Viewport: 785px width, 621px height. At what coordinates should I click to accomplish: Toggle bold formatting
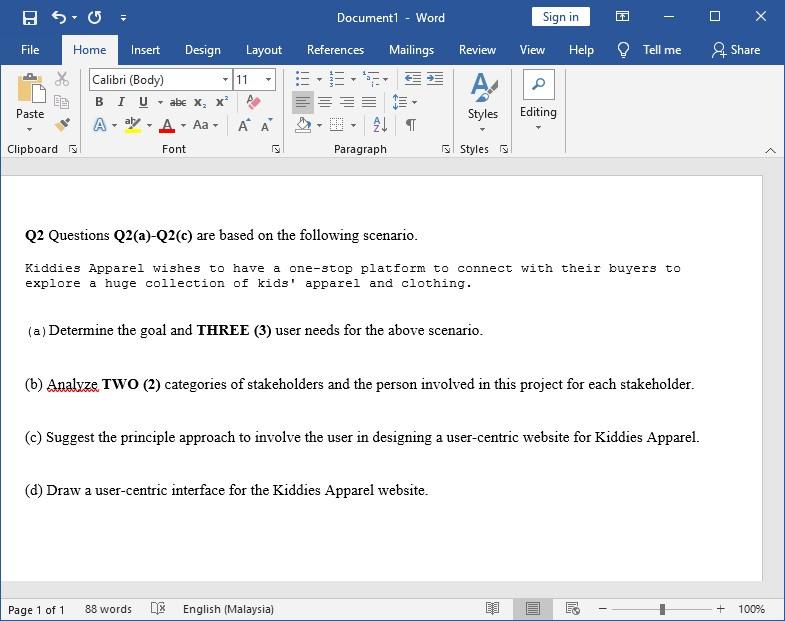pyautogui.click(x=99, y=102)
